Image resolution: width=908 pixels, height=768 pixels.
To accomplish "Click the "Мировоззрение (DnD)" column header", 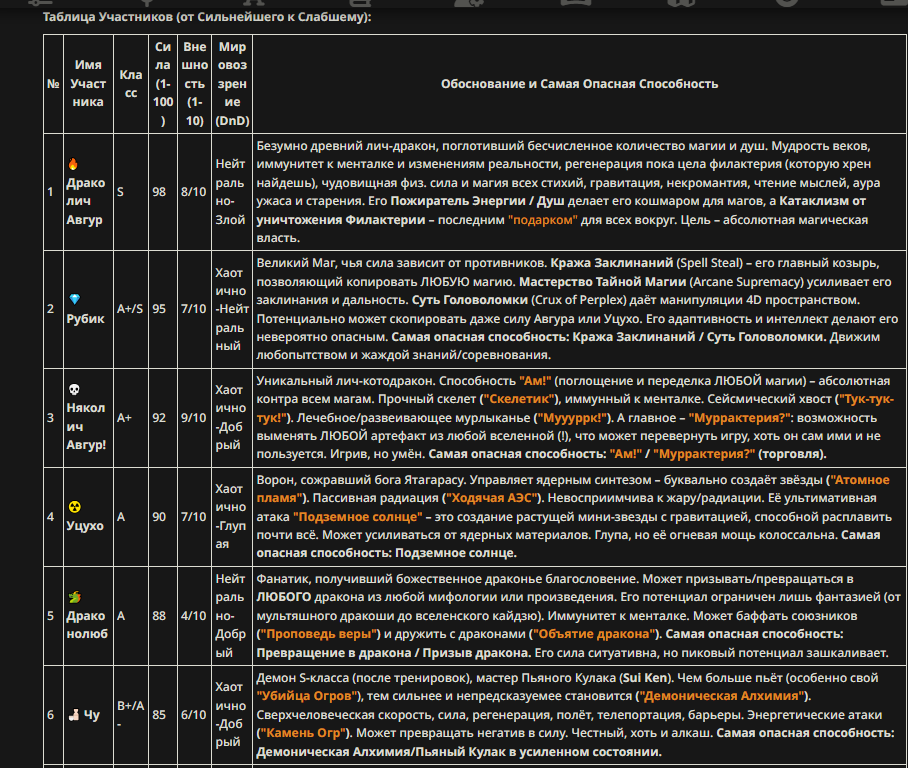I will point(232,83).
